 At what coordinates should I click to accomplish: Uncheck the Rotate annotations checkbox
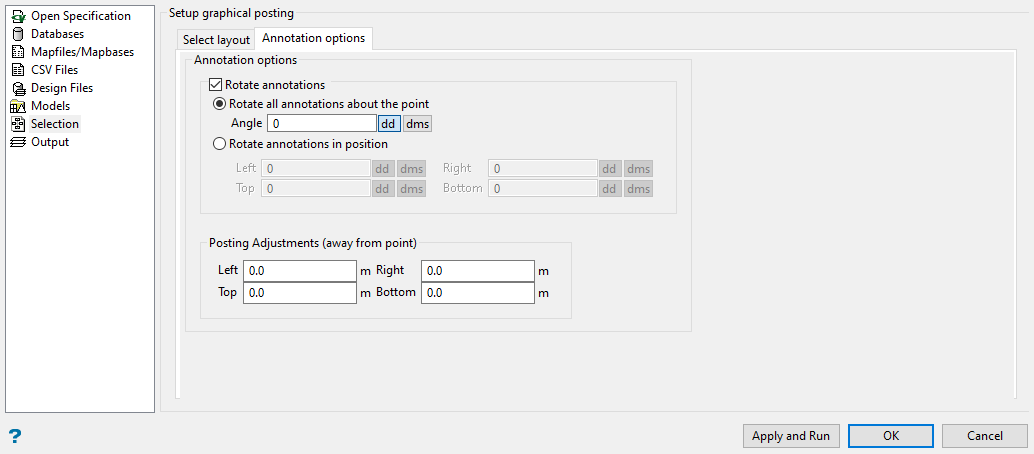[216, 86]
